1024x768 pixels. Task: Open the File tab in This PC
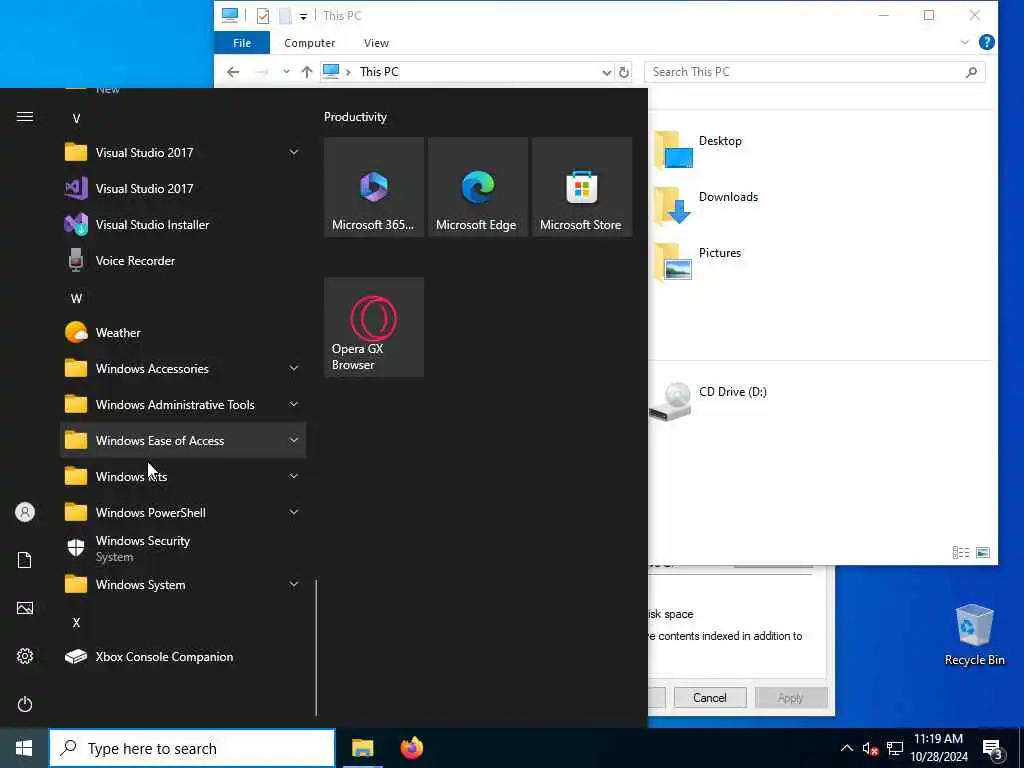[242, 42]
